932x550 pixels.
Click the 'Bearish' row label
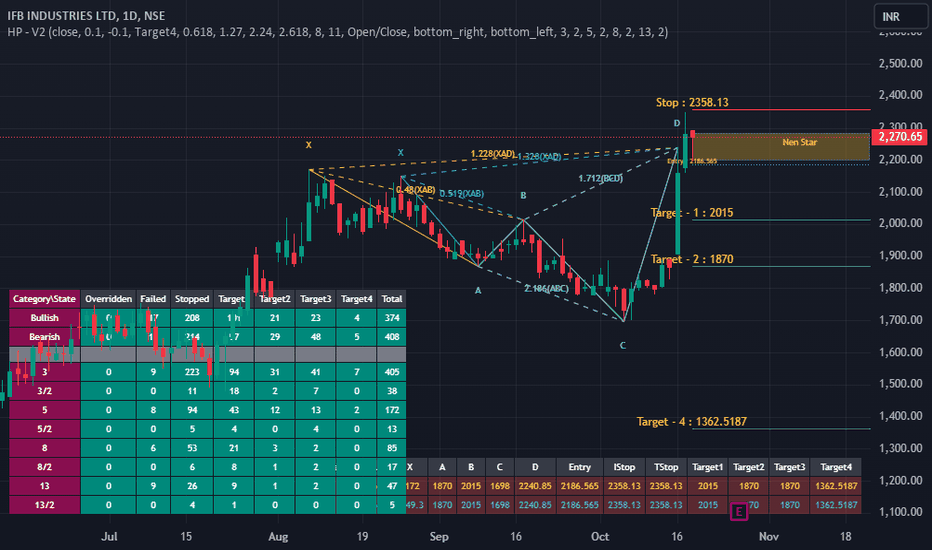point(45,337)
